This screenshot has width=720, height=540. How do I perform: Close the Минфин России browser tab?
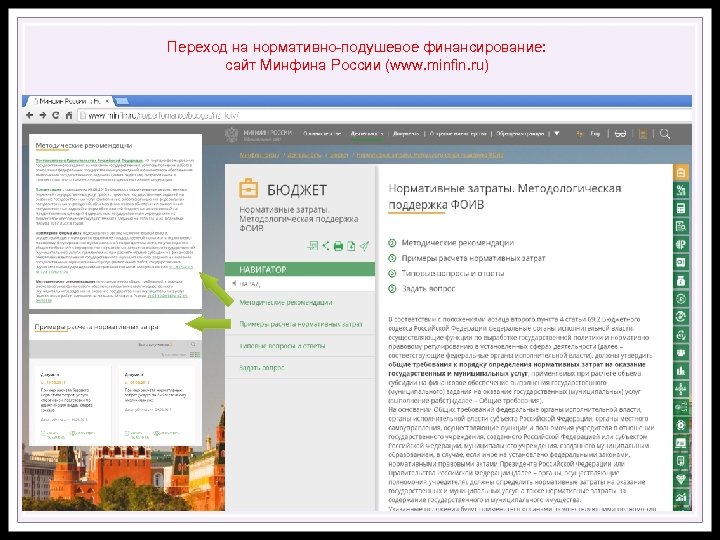tap(107, 101)
